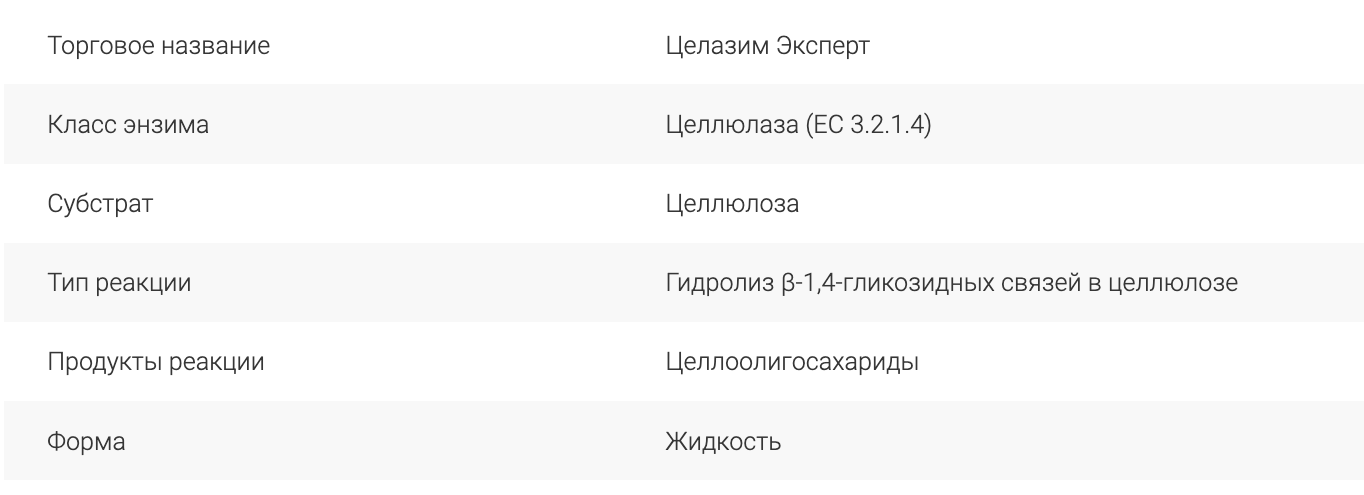This screenshot has width=1364, height=495.
Task: Click the 'Форма' row label
Action: [x=86, y=441]
